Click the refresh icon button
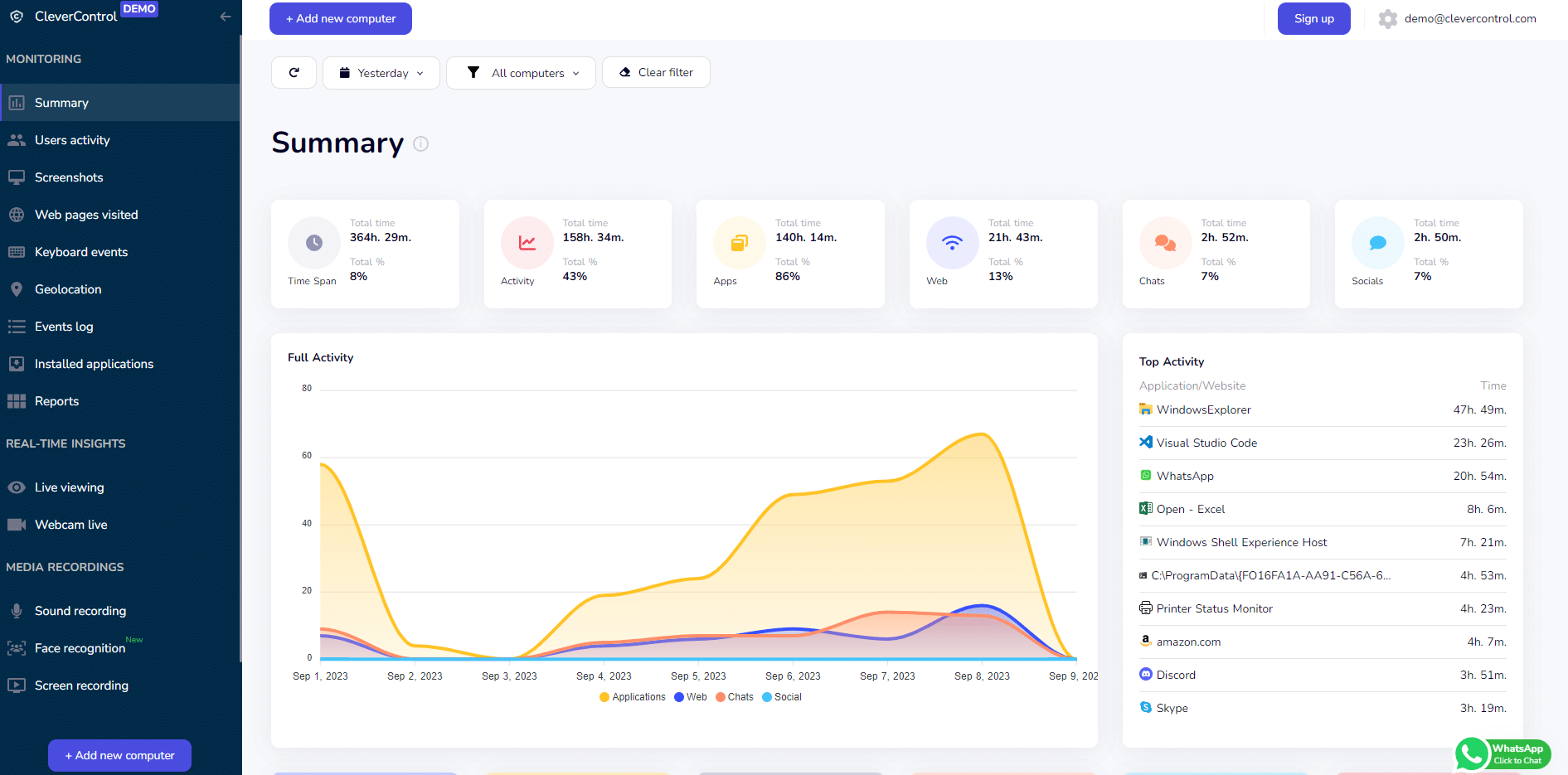This screenshot has height=775, width=1568. tap(294, 73)
